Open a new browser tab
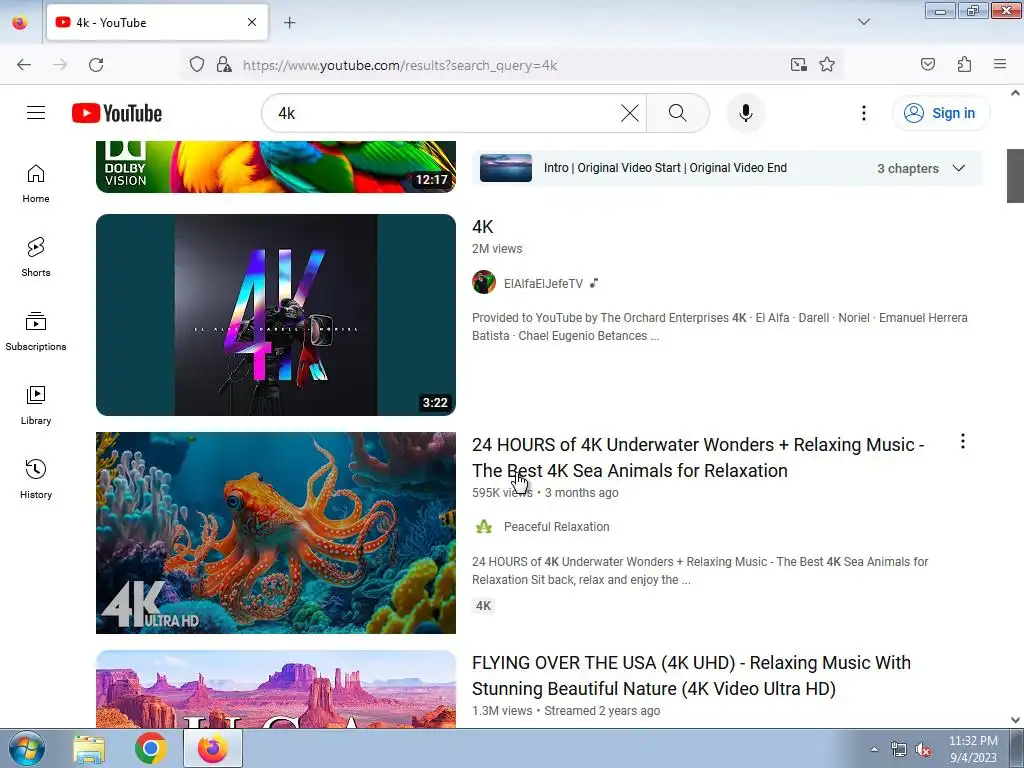The width and height of the screenshot is (1024, 768). click(289, 23)
